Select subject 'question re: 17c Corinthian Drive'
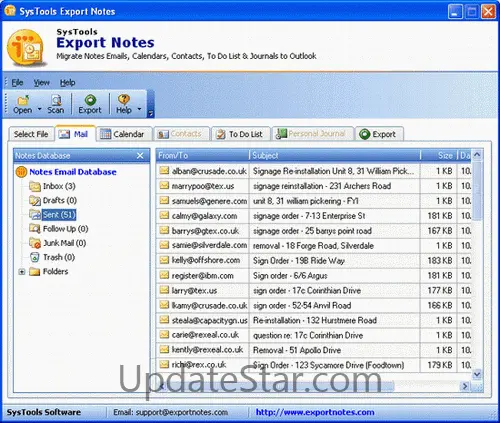 308,335
